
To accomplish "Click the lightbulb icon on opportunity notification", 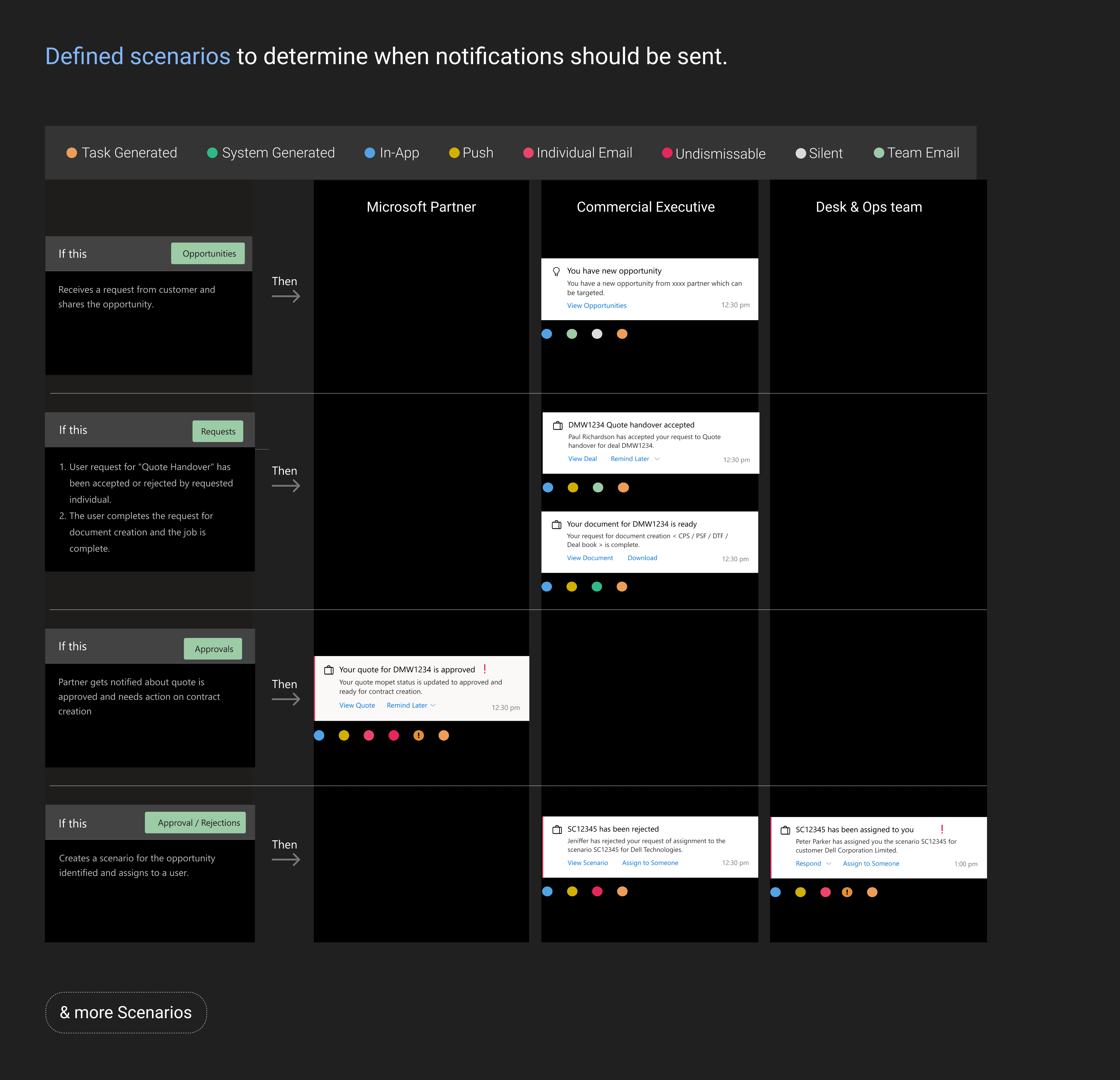I will pyautogui.click(x=556, y=271).
